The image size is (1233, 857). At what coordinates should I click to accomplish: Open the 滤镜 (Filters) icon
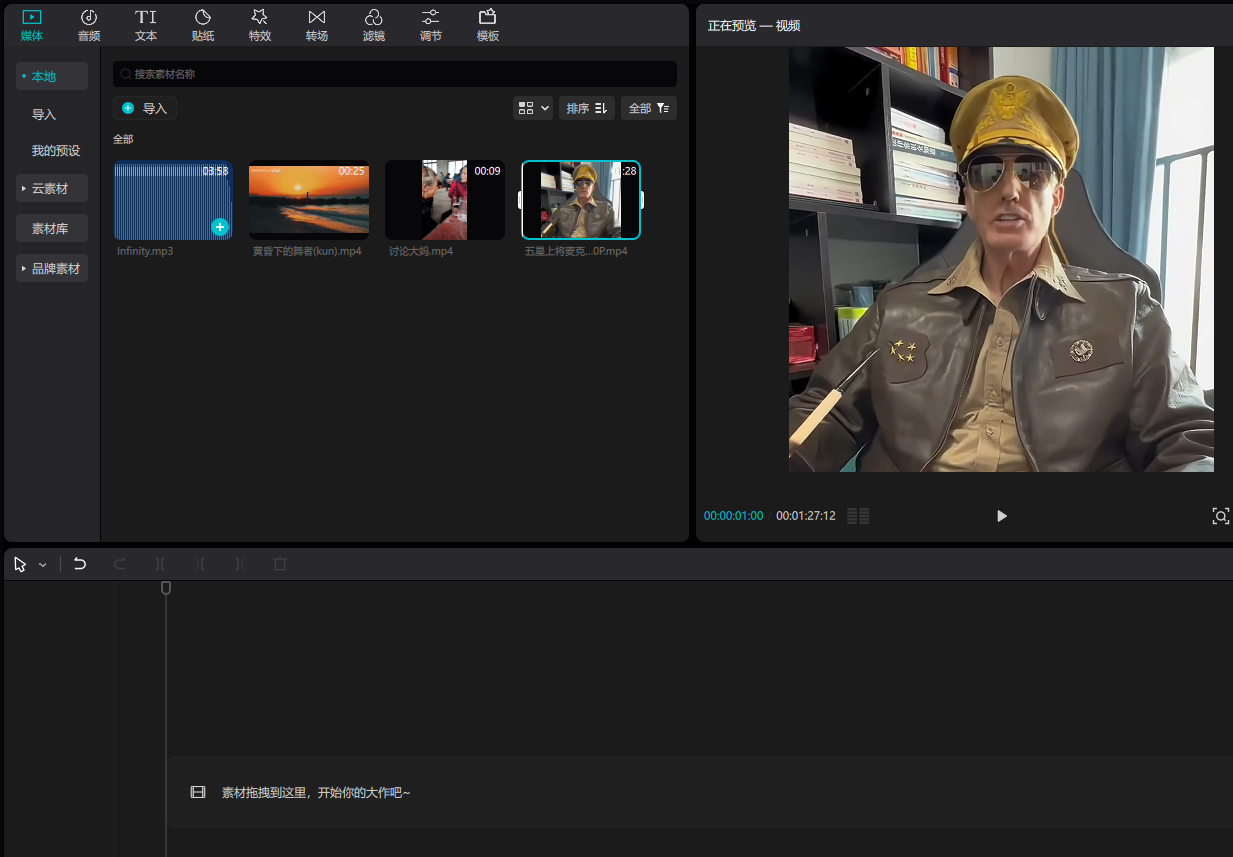(x=374, y=18)
